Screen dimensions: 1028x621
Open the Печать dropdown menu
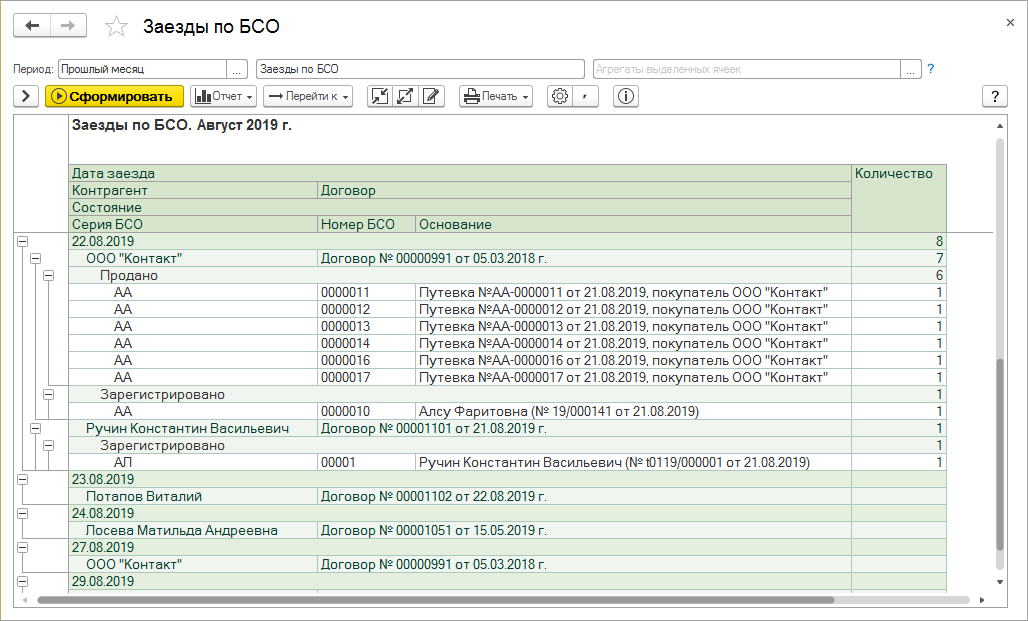[496, 96]
